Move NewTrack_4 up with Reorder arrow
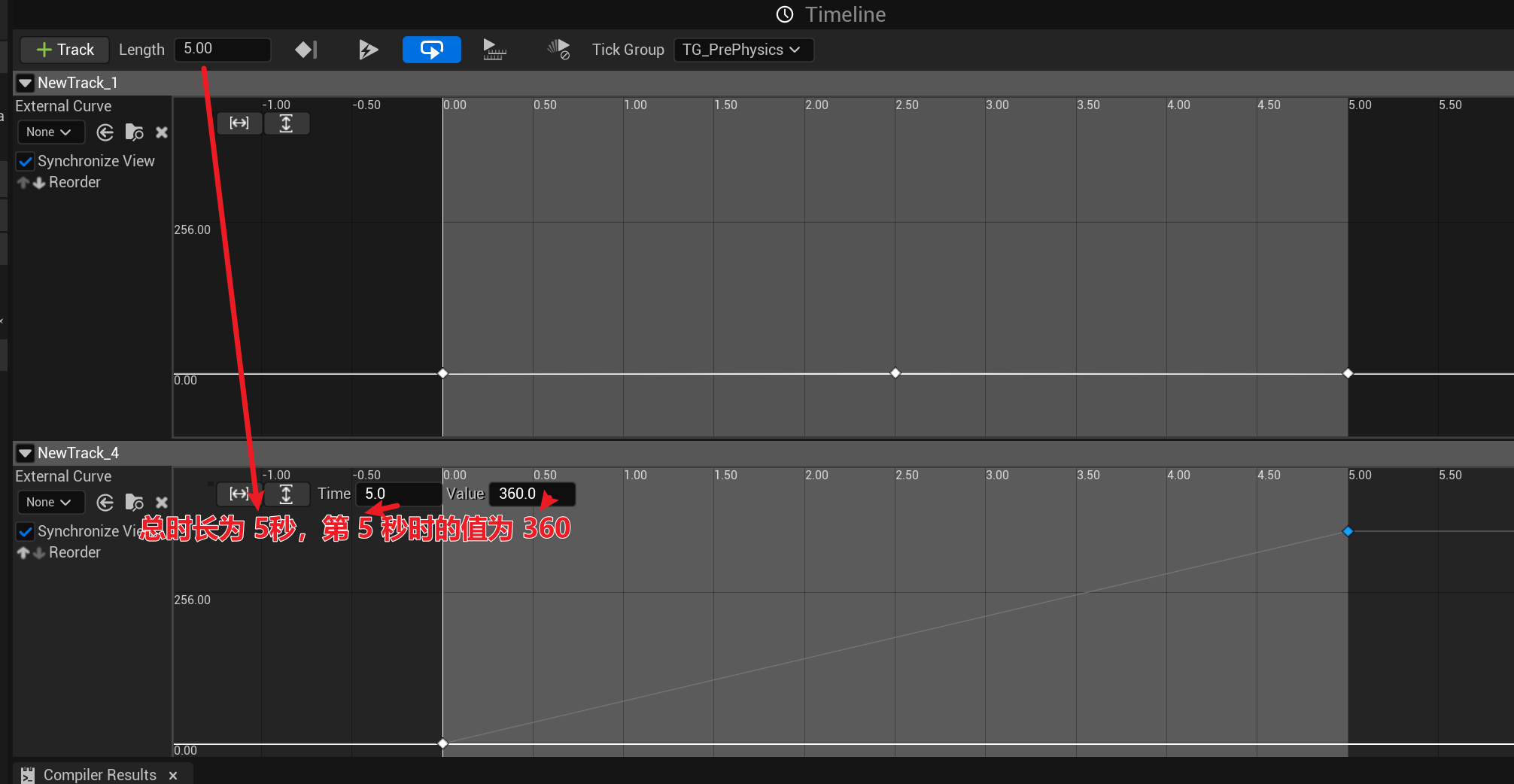The height and width of the screenshot is (784, 1514). [23, 553]
